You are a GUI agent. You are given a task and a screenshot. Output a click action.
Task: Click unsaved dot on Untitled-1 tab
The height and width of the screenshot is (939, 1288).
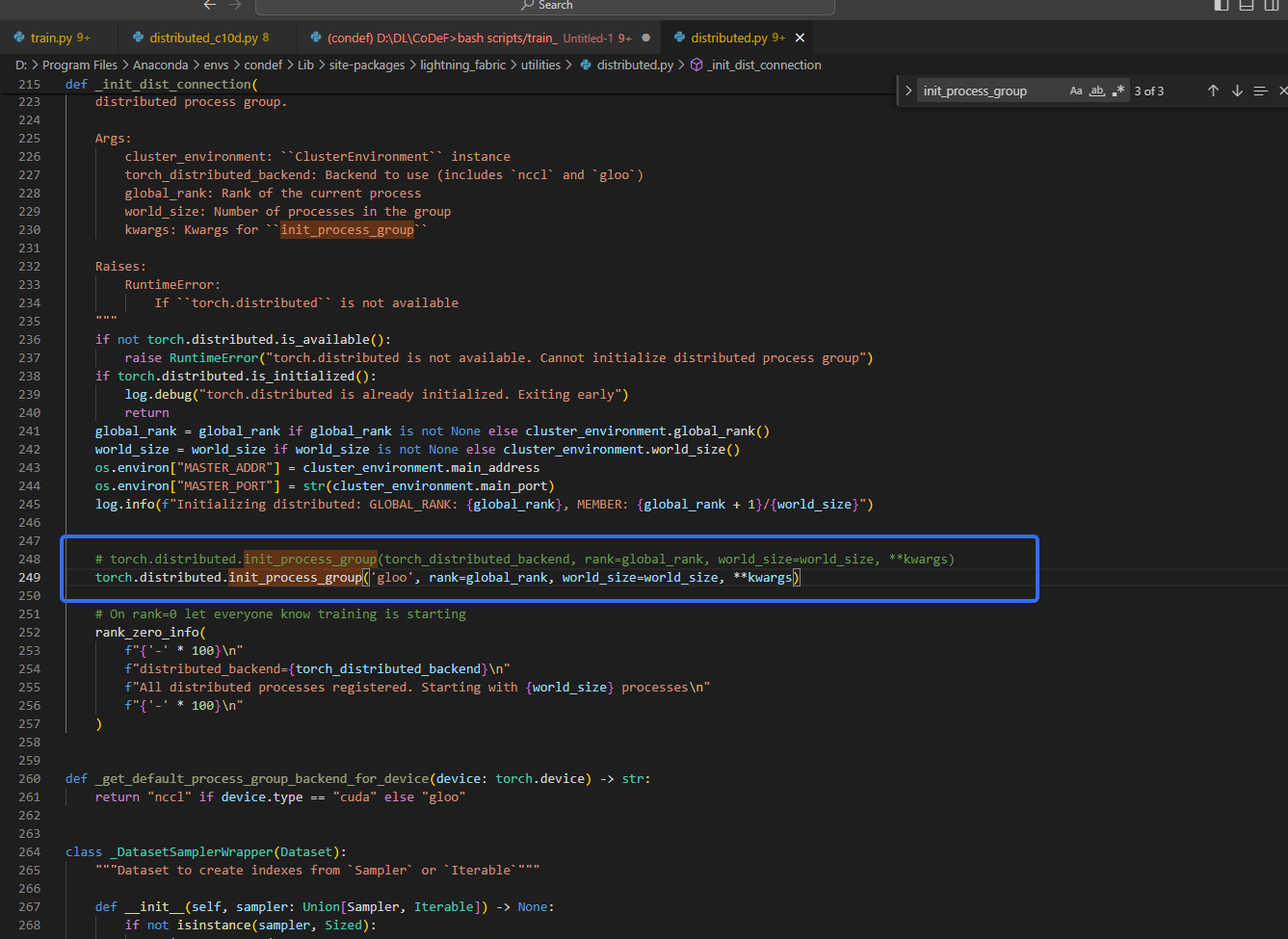[645, 38]
